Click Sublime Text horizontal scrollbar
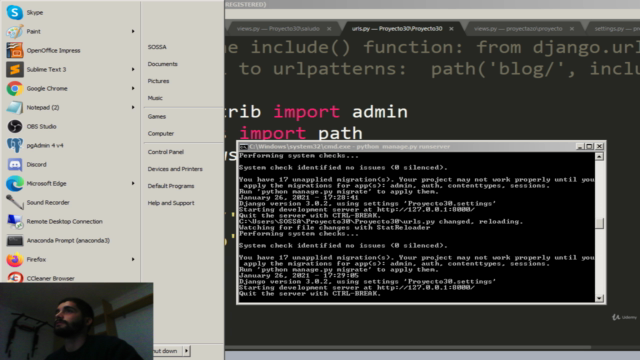 (408, 347)
